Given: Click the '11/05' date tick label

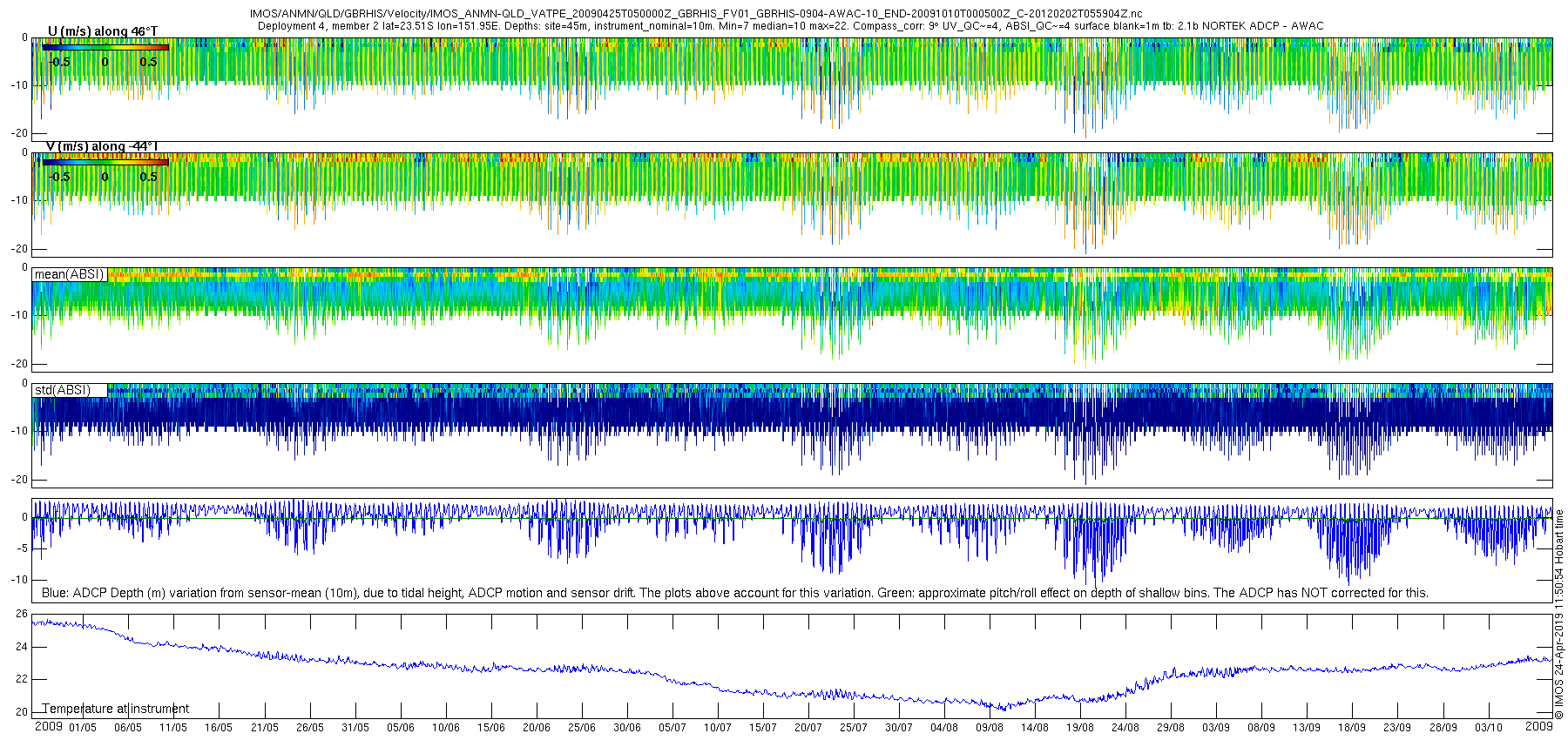Looking at the screenshot, I should 173,728.
